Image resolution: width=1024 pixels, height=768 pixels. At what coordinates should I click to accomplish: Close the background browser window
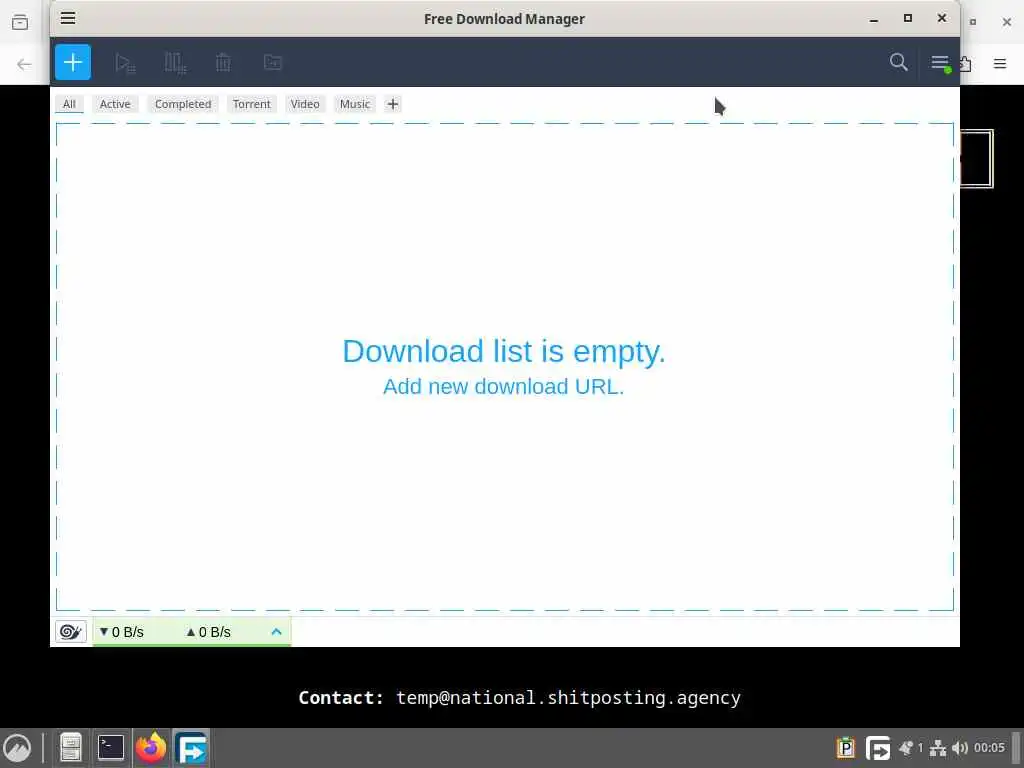click(x=1007, y=22)
